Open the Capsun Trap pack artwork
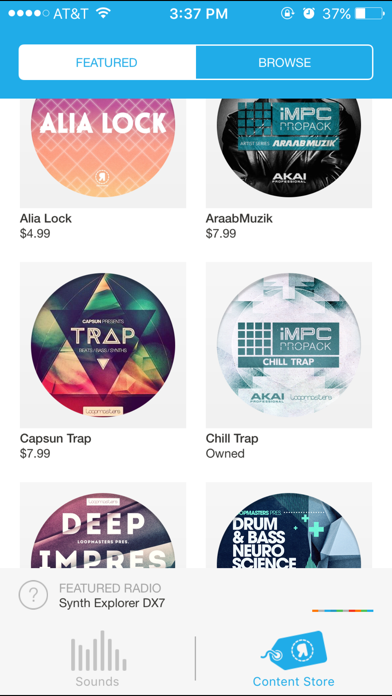Screen dimensions: 392x696 coord(103,345)
